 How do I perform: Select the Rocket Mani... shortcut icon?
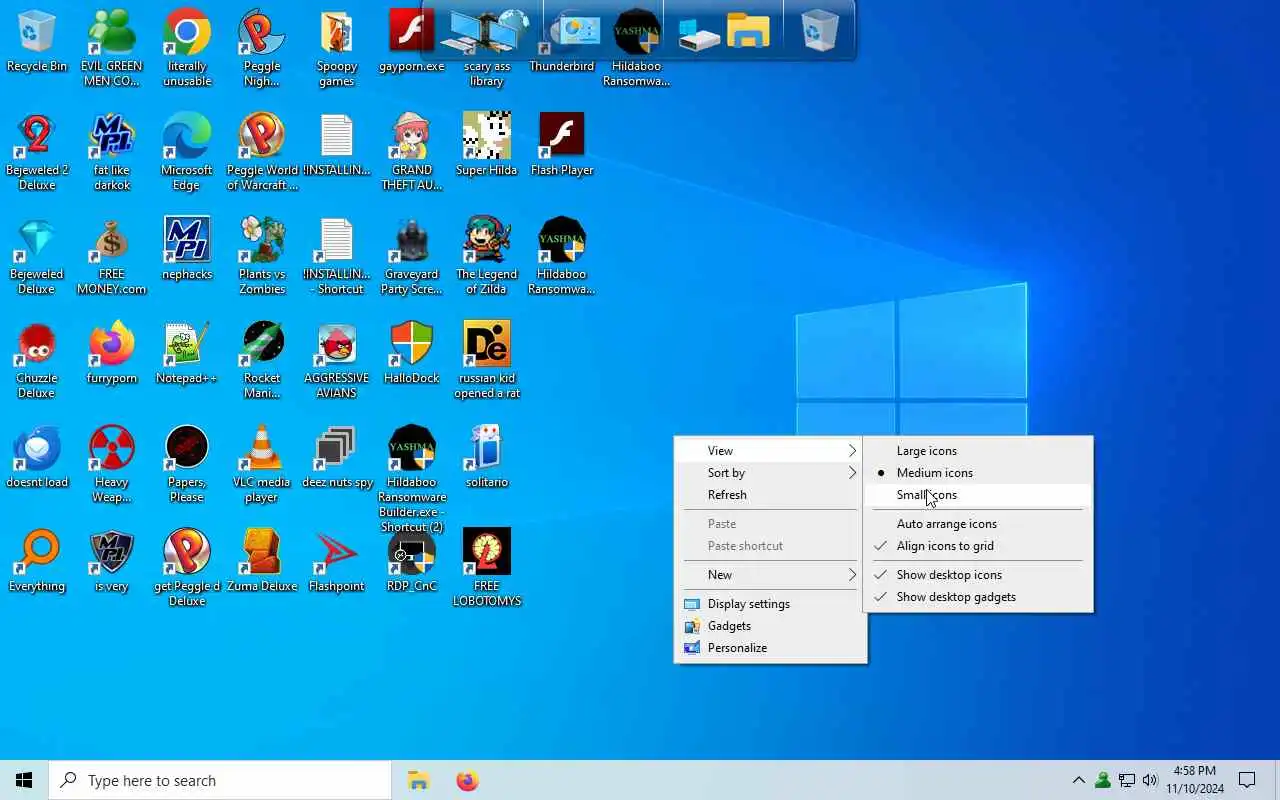tap(262, 360)
